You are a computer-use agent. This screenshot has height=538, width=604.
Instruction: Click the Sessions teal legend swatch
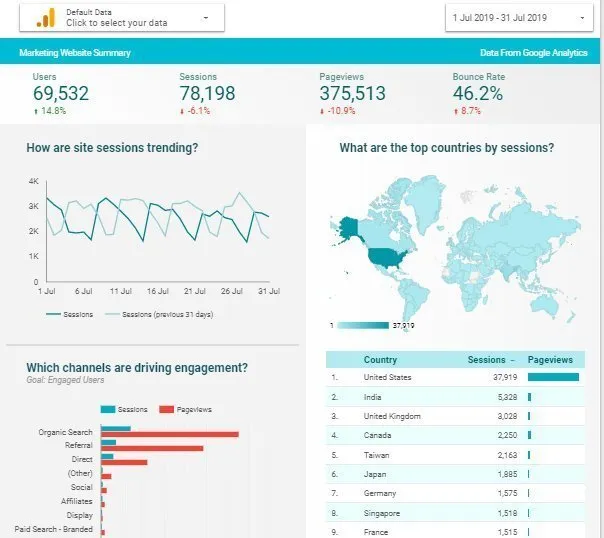click(x=108, y=409)
